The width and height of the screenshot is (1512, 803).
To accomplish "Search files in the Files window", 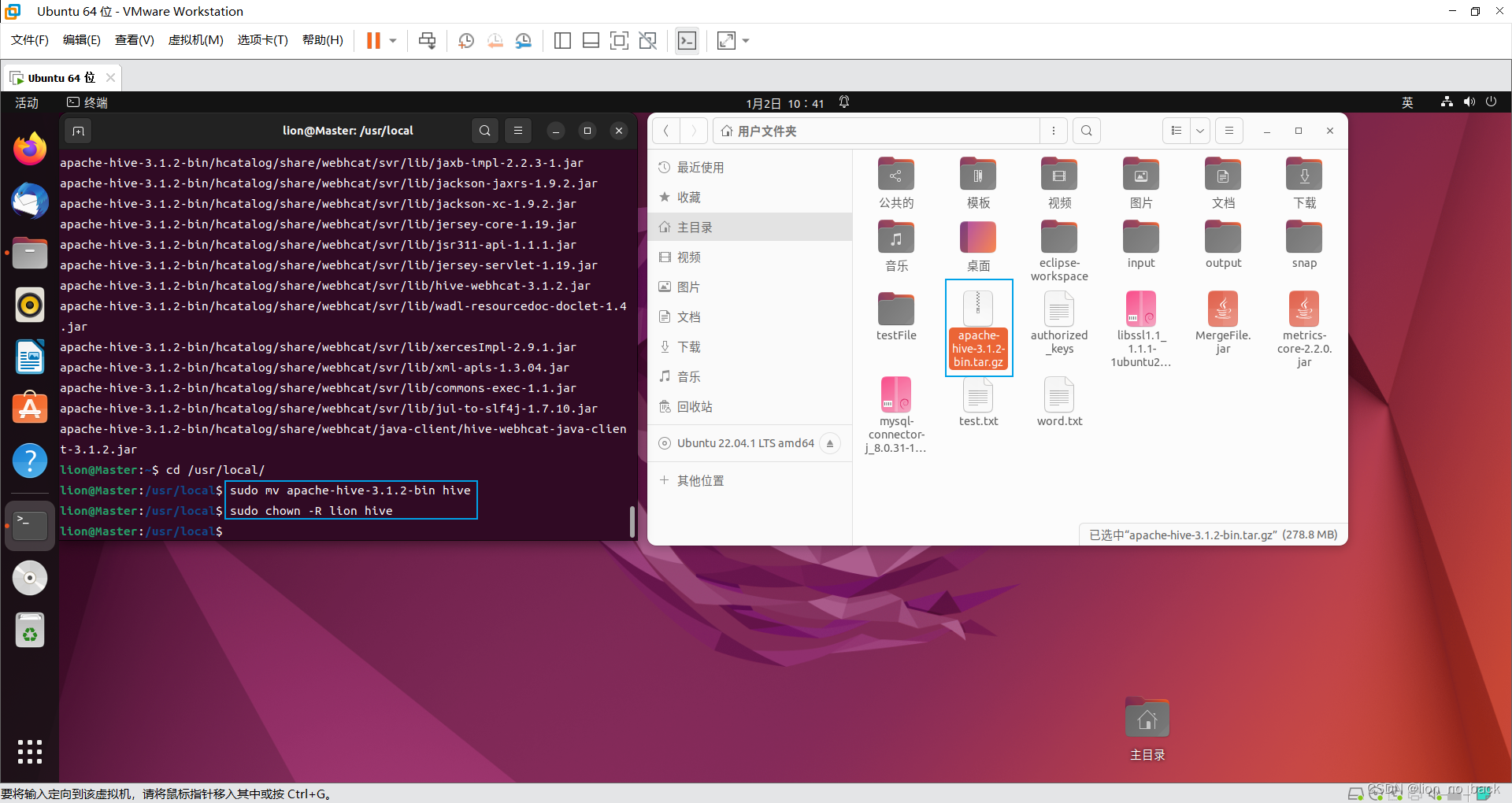I will 1087,131.
